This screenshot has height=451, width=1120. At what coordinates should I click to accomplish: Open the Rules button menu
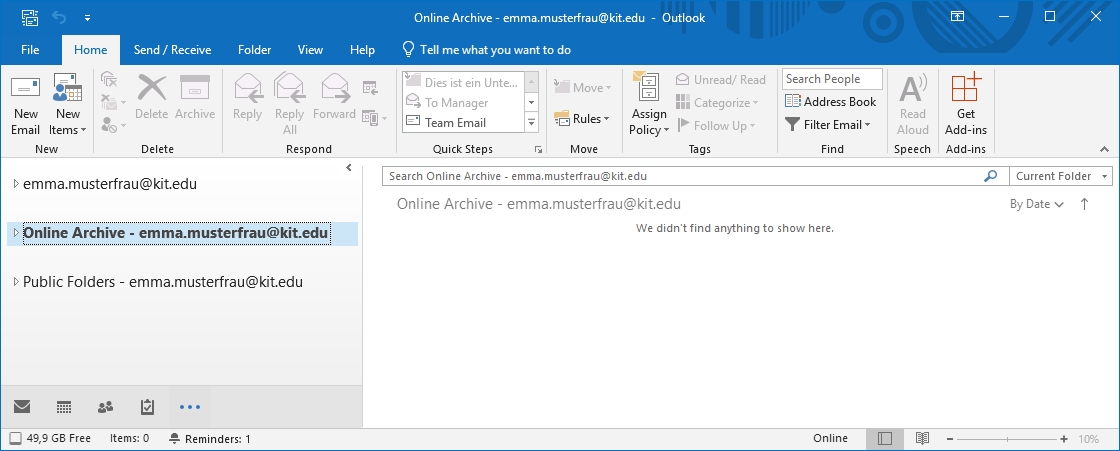(582, 119)
